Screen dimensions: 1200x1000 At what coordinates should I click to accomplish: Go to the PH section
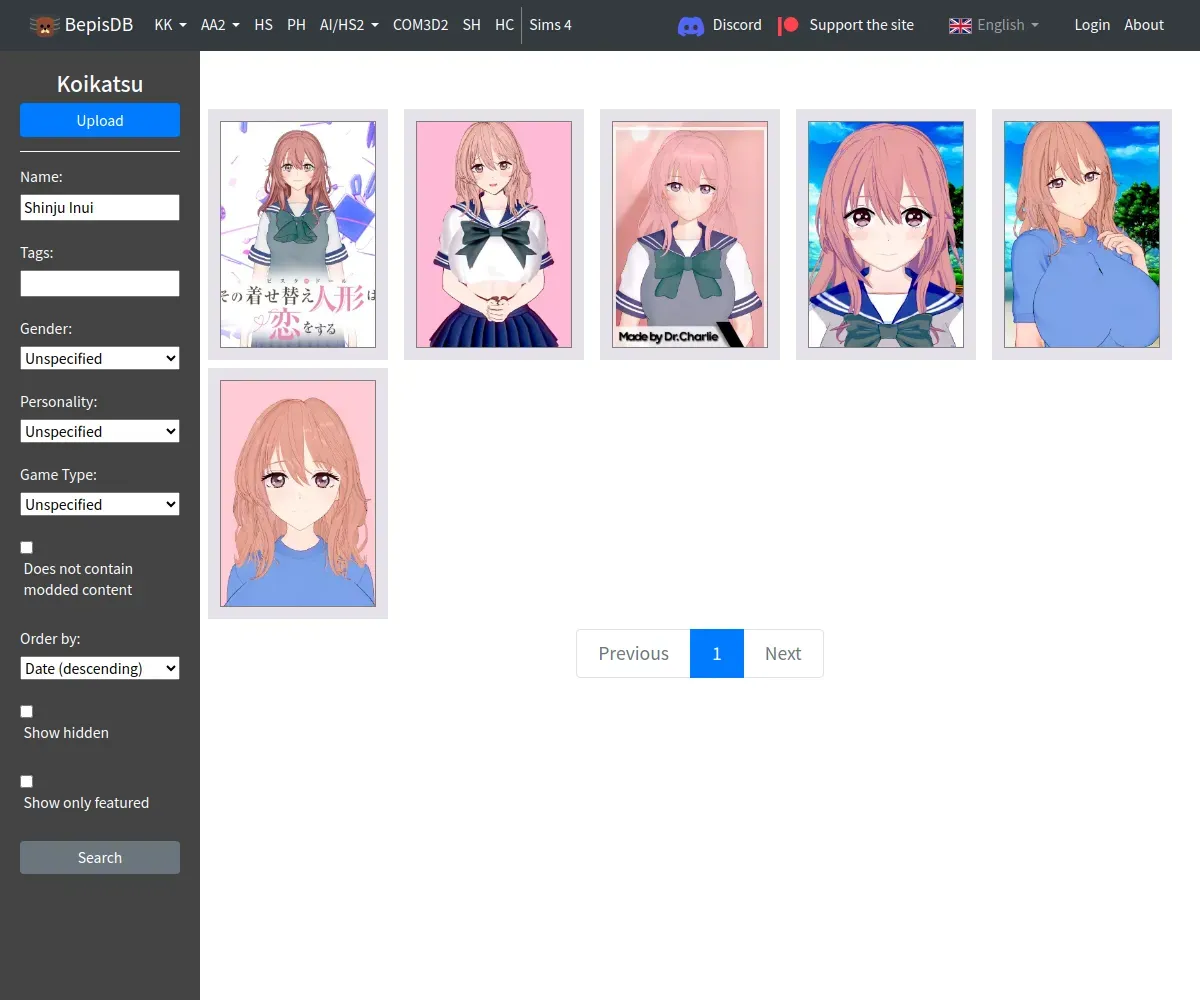tap(296, 25)
